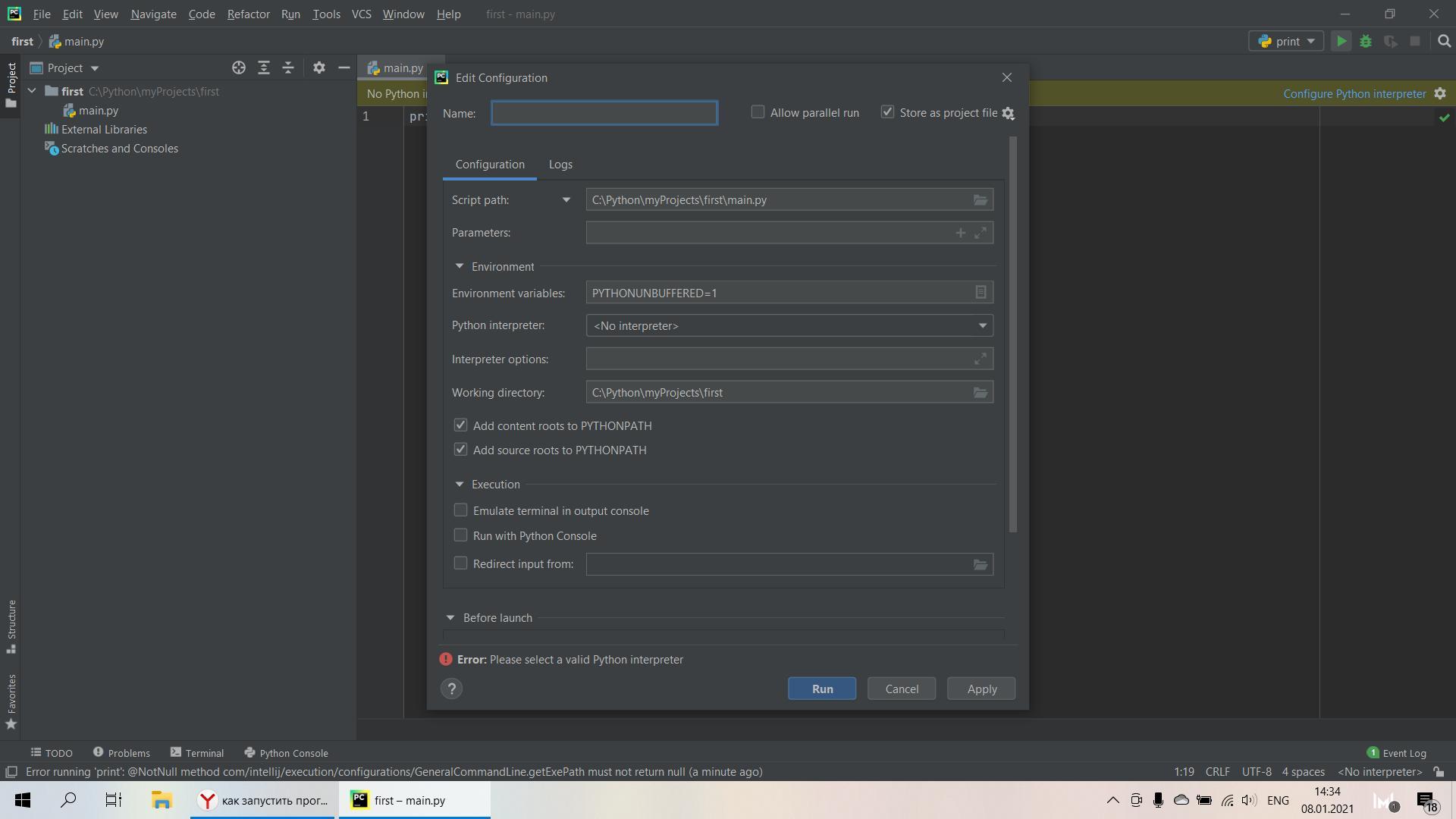The height and width of the screenshot is (819, 1456).
Task: Click the Name input field
Action: coord(605,113)
